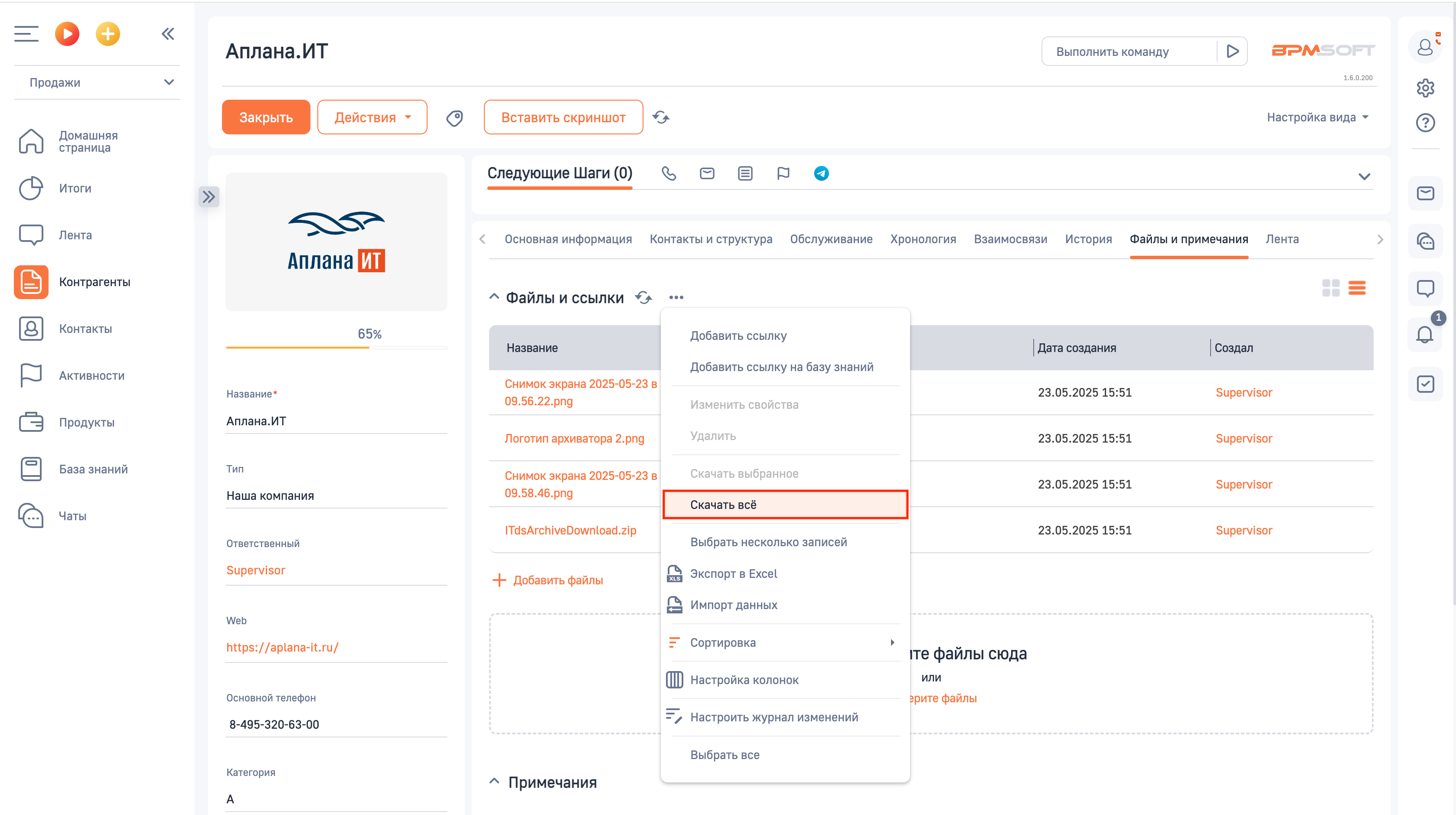Screen dimensions: 1456x815
Task: Switch to the Хронология tab
Action: point(922,239)
